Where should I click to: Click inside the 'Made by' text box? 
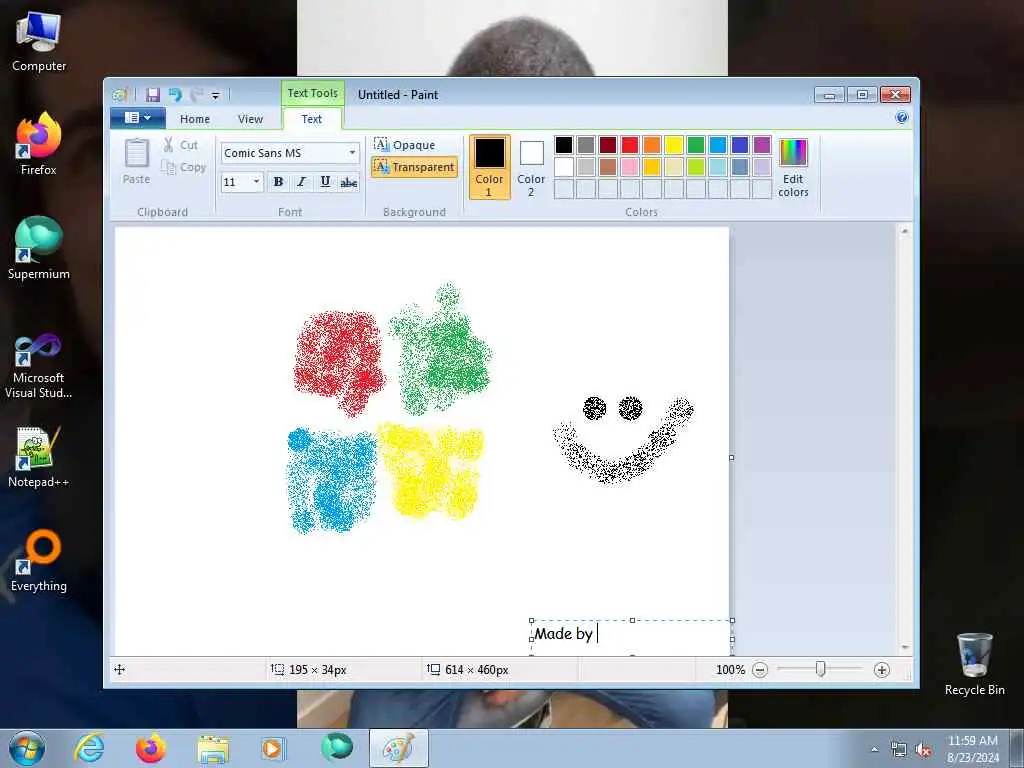pyautogui.click(x=631, y=636)
